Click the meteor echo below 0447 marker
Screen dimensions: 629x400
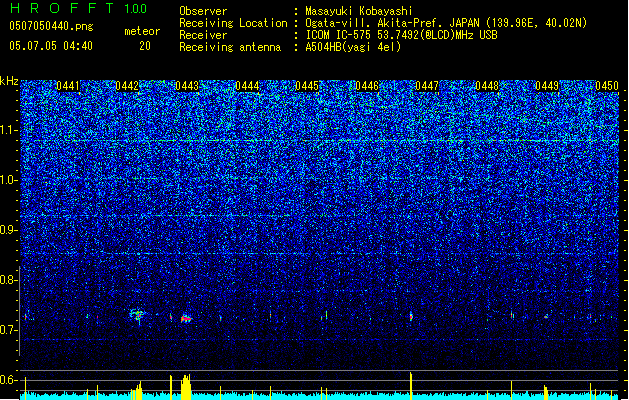411,317
